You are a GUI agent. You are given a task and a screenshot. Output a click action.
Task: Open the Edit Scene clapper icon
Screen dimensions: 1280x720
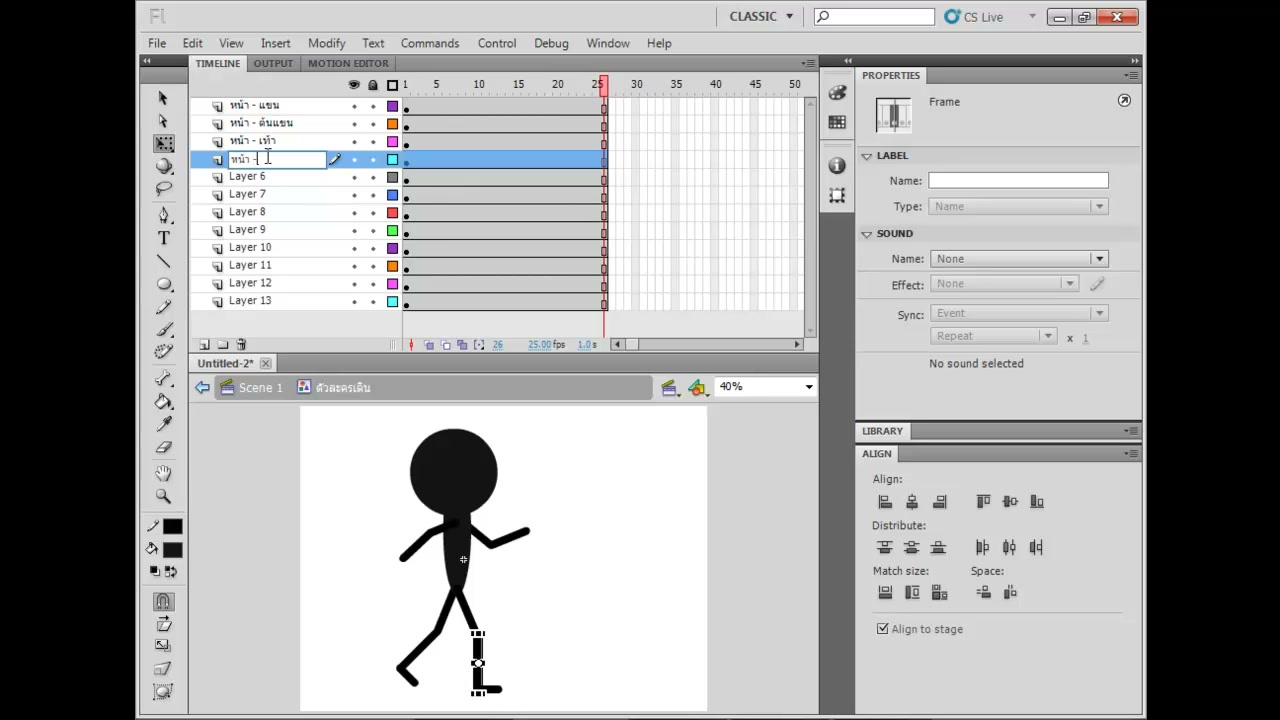pyautogui.click(x=670, y=388)
